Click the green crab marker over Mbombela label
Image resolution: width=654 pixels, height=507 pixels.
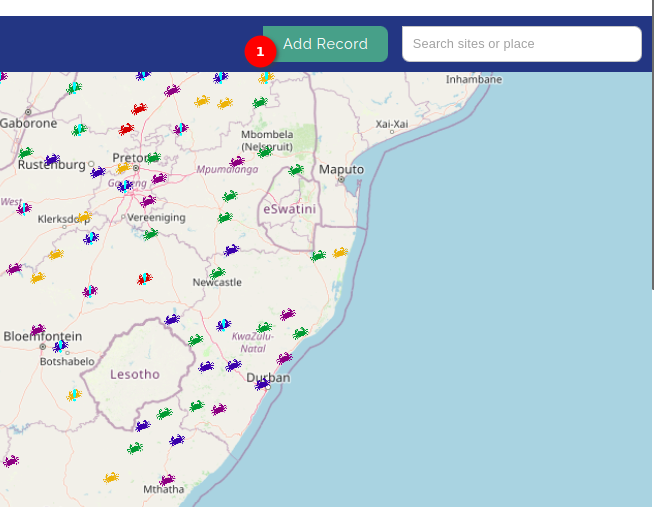tap(264, 153)
